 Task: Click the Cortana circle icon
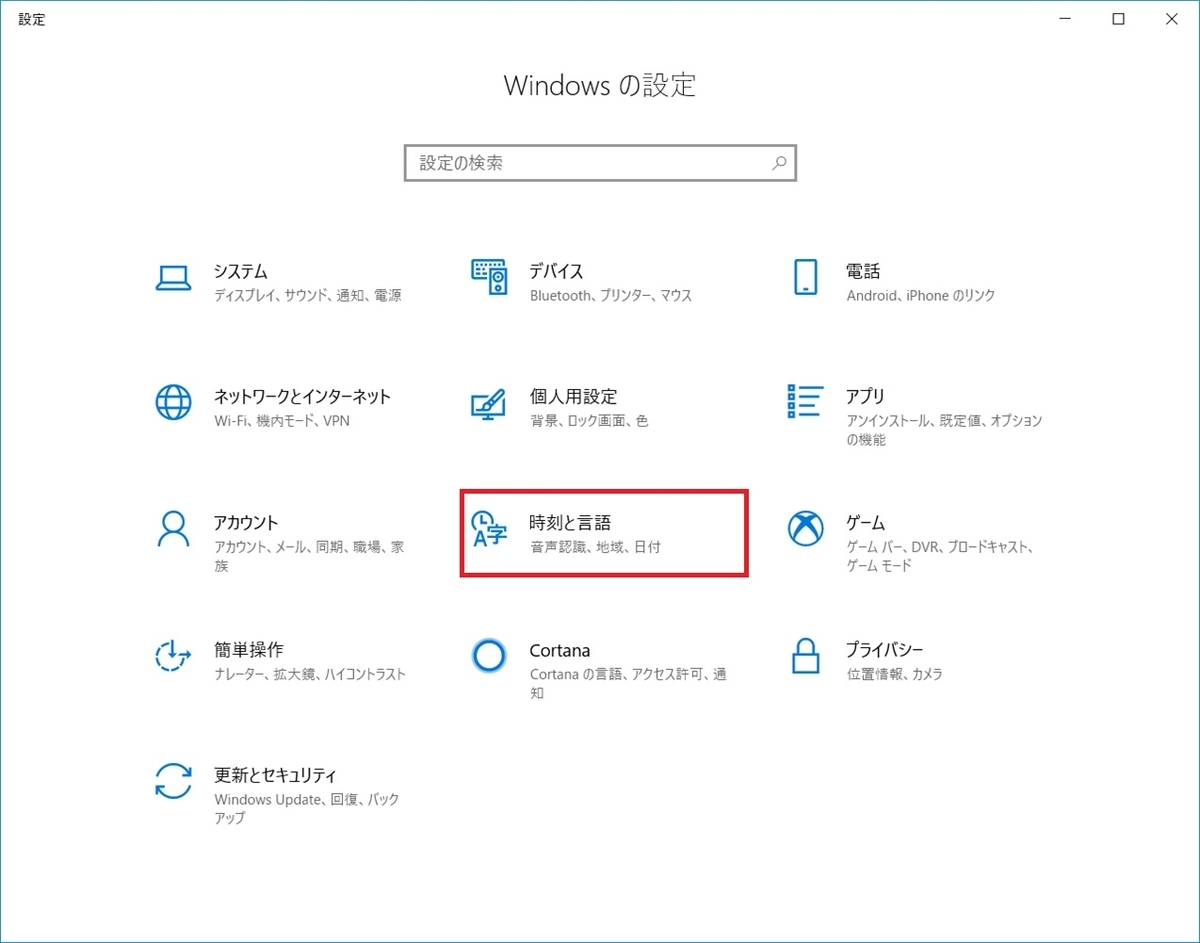pyautogui.click(x=489, y=655)
